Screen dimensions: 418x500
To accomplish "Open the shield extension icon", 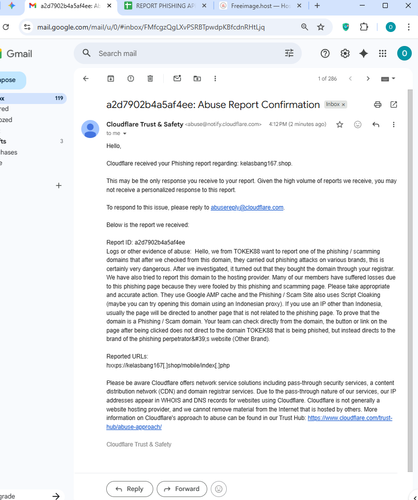I will tap(346, 27).
